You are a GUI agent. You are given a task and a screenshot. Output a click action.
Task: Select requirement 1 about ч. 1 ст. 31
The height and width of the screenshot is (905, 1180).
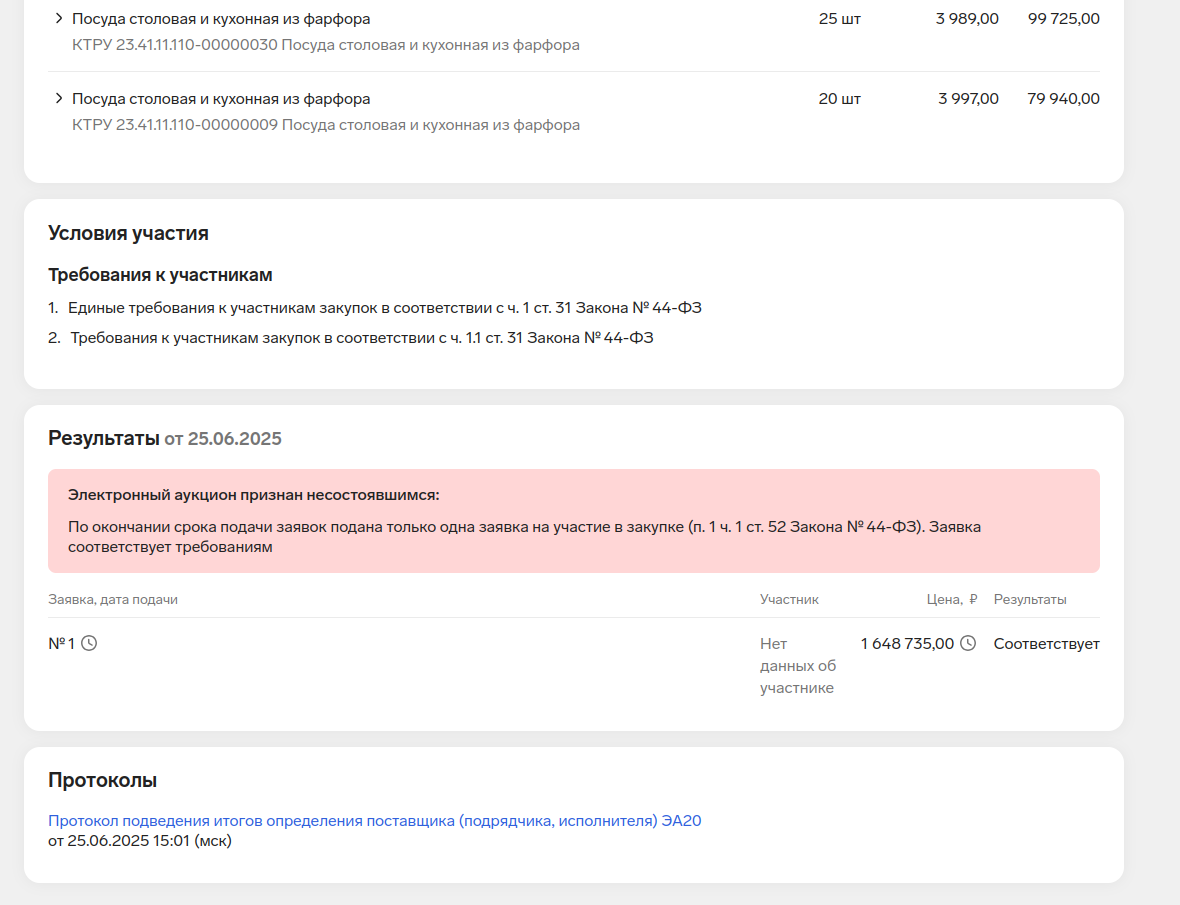click(x=375, y=308)
